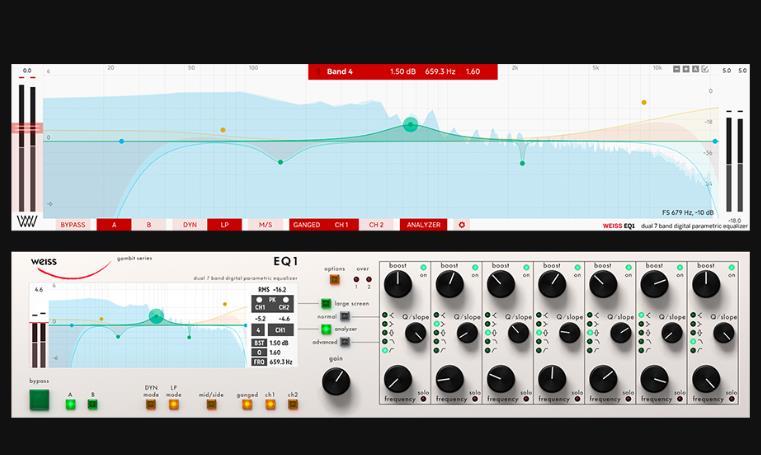The height and width of the screenshot is (455, 761).
Task: Open the gear settings in large screen bar
Action: (x=462, y=225)
